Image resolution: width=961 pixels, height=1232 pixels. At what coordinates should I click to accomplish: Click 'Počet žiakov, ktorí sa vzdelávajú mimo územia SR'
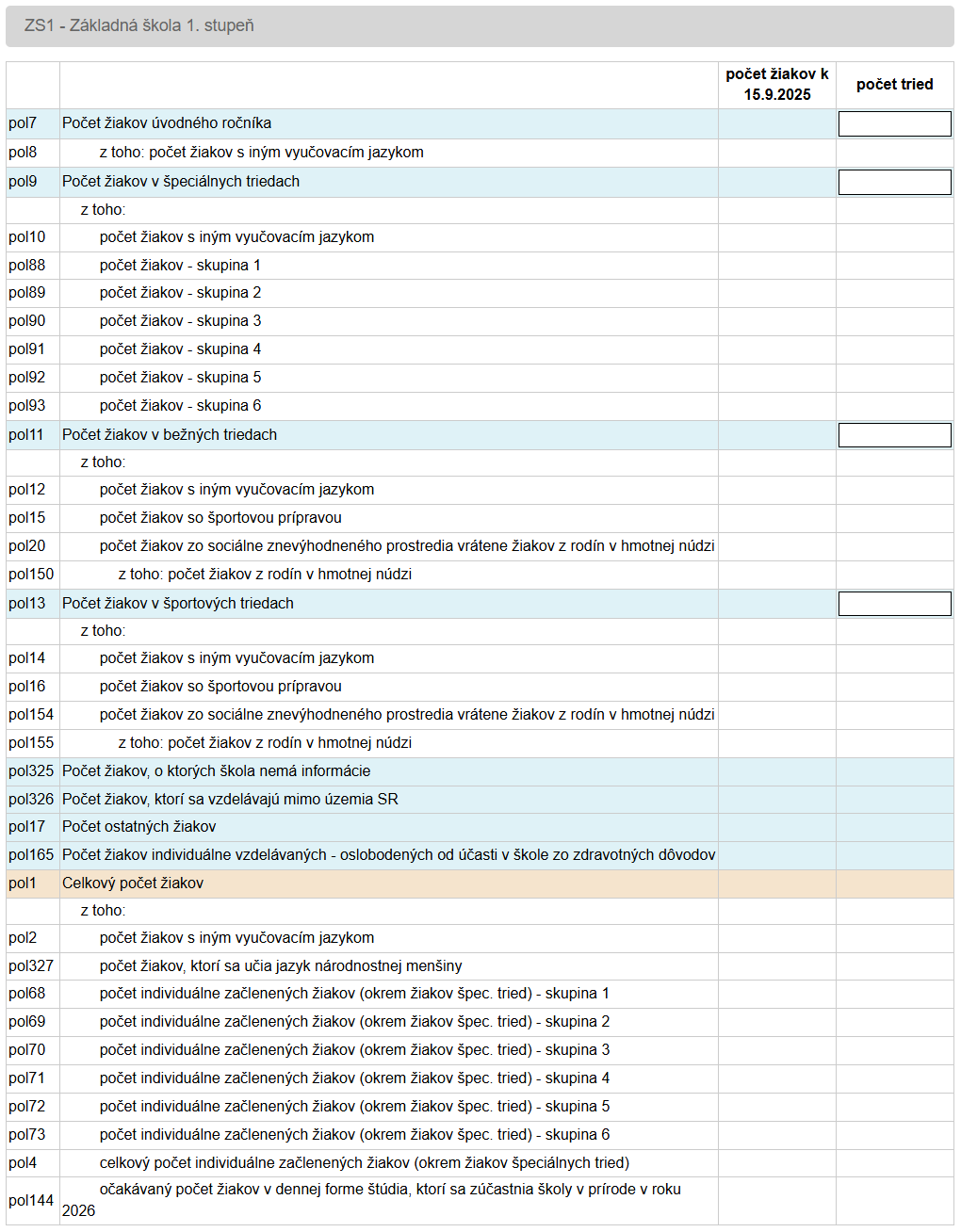point(230,800)
